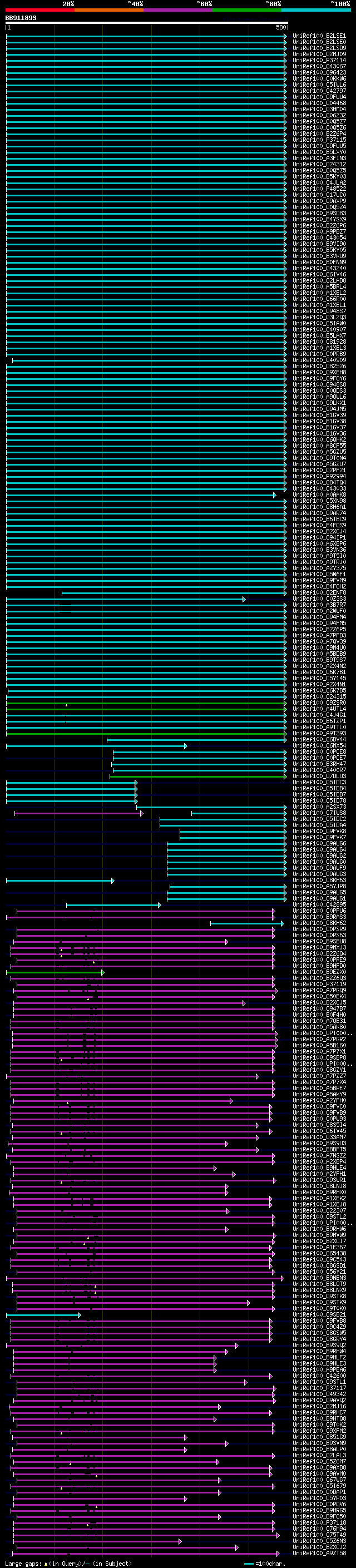This screenshot has height=1568, width=356.
Task: Click hit UniRef100_O24312
Action: point(319,164)
